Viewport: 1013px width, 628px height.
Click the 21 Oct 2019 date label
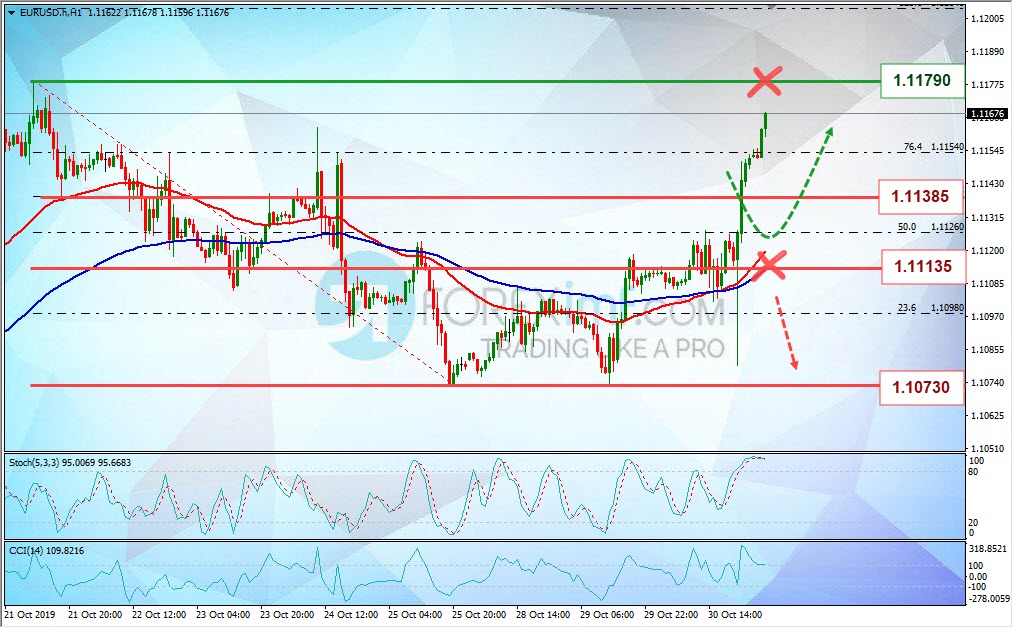pos(30,614)
